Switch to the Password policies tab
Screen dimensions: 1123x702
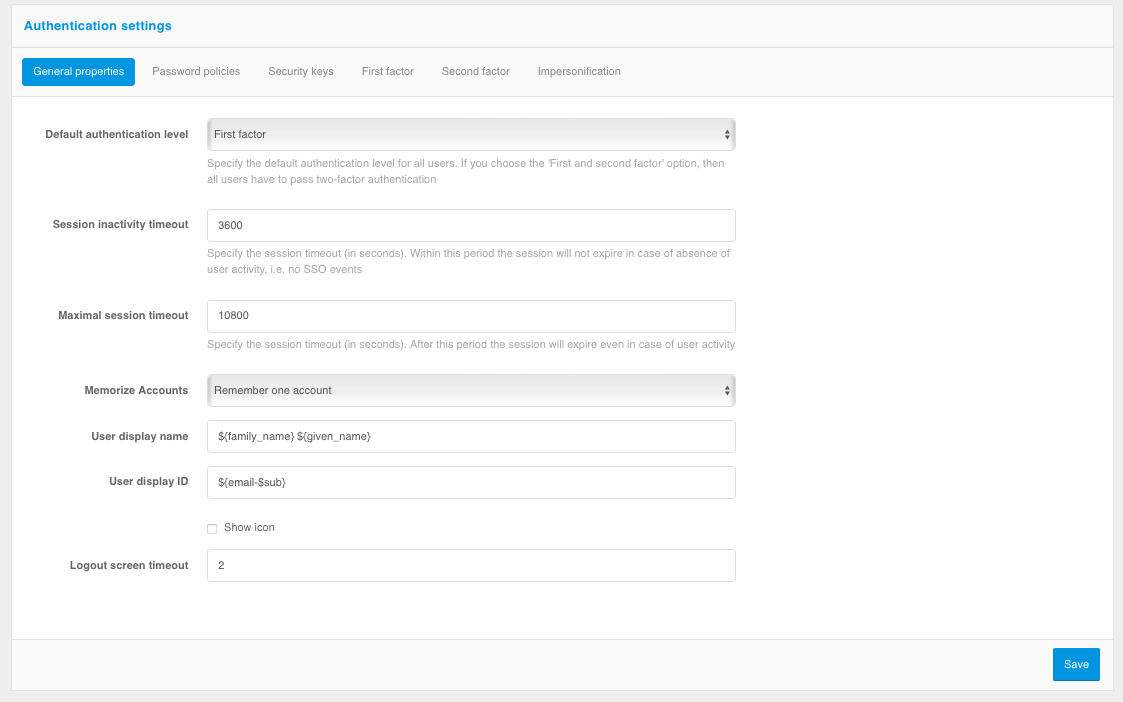coord(196,72)
